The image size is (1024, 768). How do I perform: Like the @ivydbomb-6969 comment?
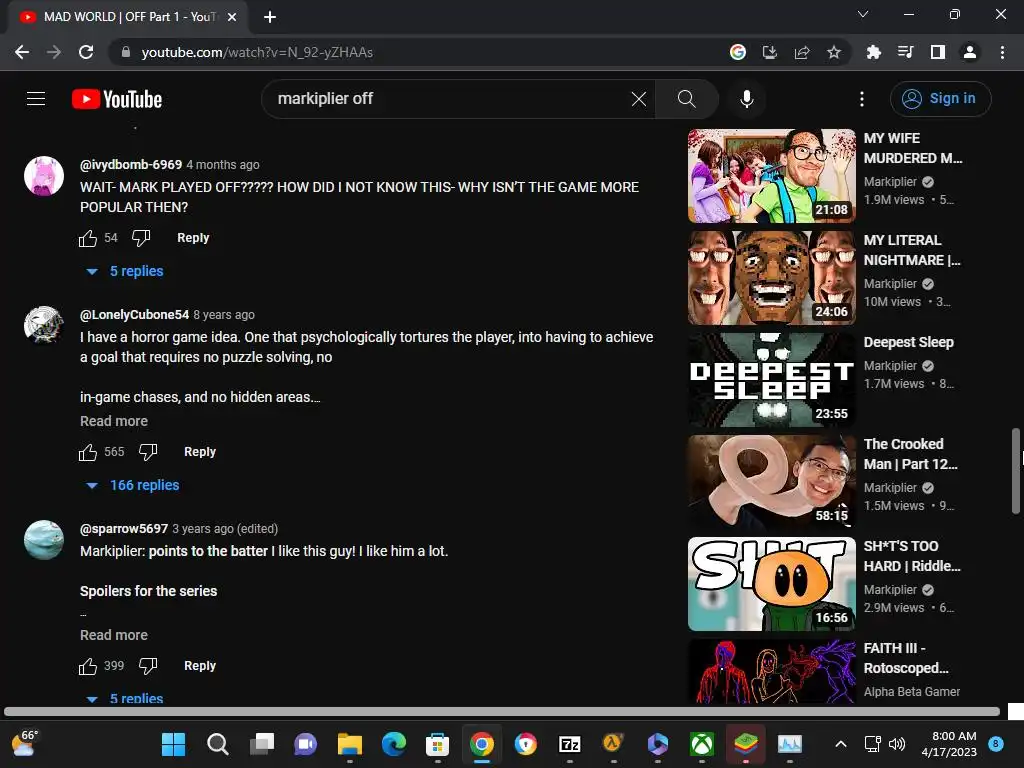[x=88, y=238]
